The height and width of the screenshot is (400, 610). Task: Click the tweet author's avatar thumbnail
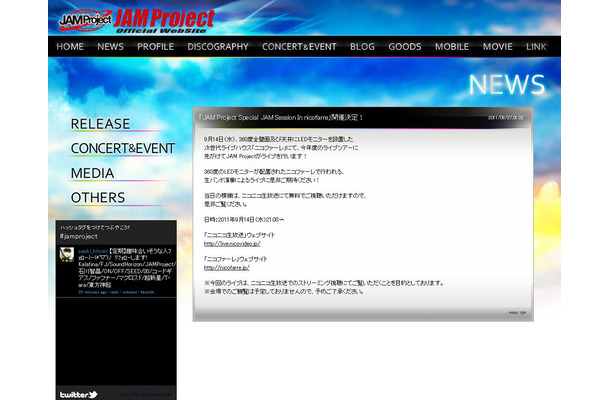[x=67, y=254]
